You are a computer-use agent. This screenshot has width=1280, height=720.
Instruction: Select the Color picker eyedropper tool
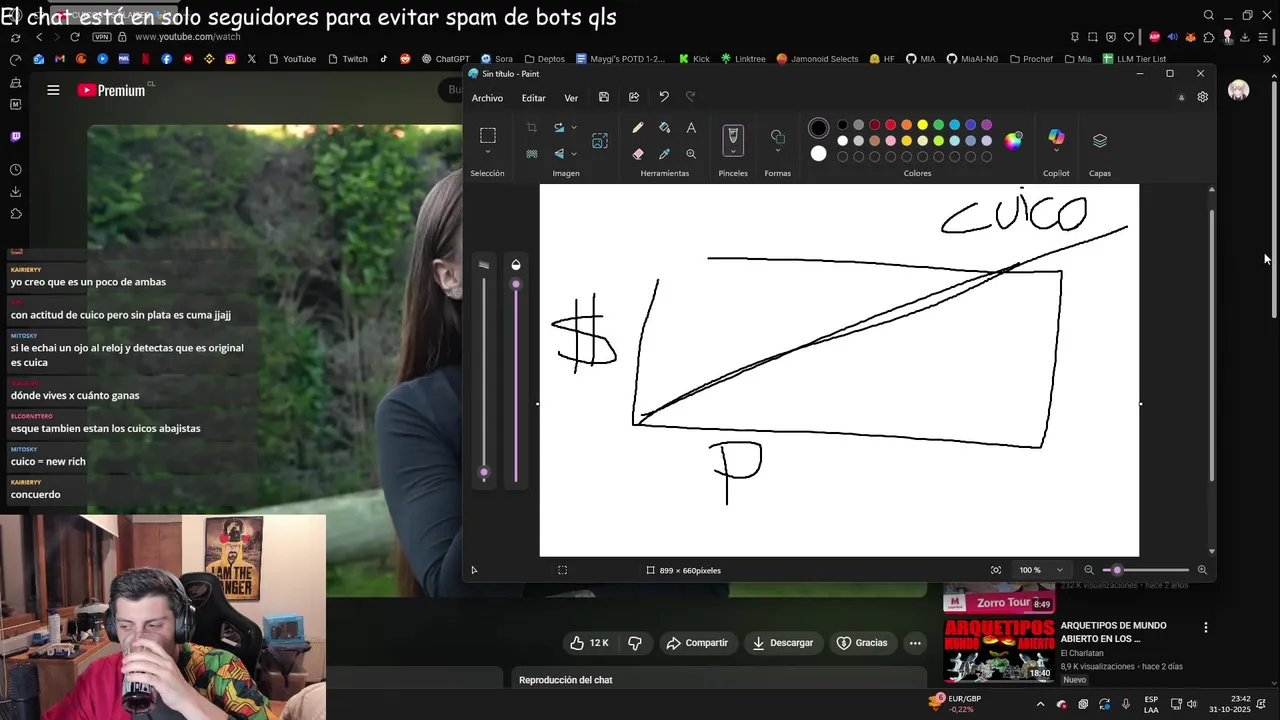click(664, 154)
